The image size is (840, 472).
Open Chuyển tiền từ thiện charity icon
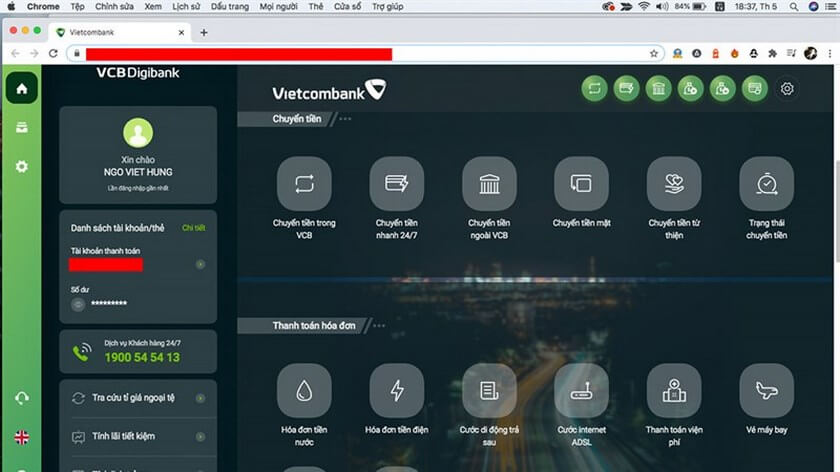pyautogui.click(x=674, y=184)
